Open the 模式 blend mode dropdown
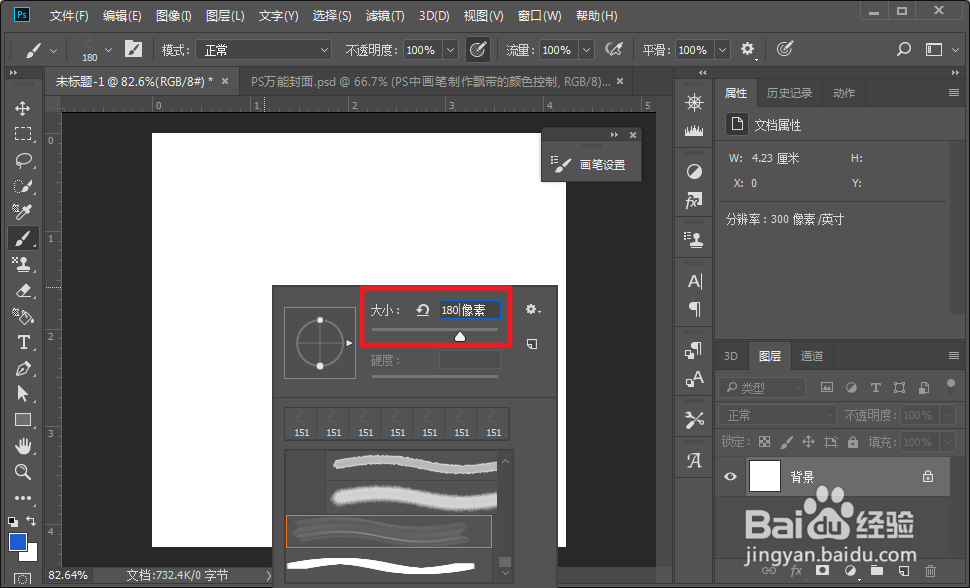This screenshot has height=588, width=970. click(264, 50)
